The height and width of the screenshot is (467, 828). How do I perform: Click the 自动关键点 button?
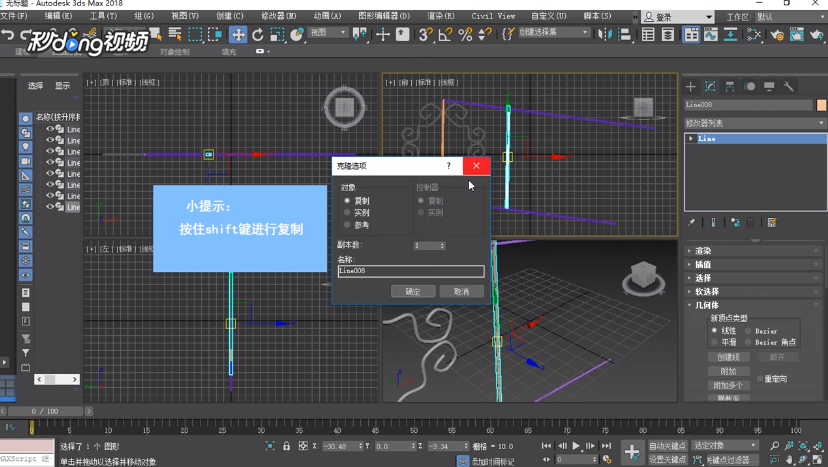pyautogui.click(x=668, y=446)
